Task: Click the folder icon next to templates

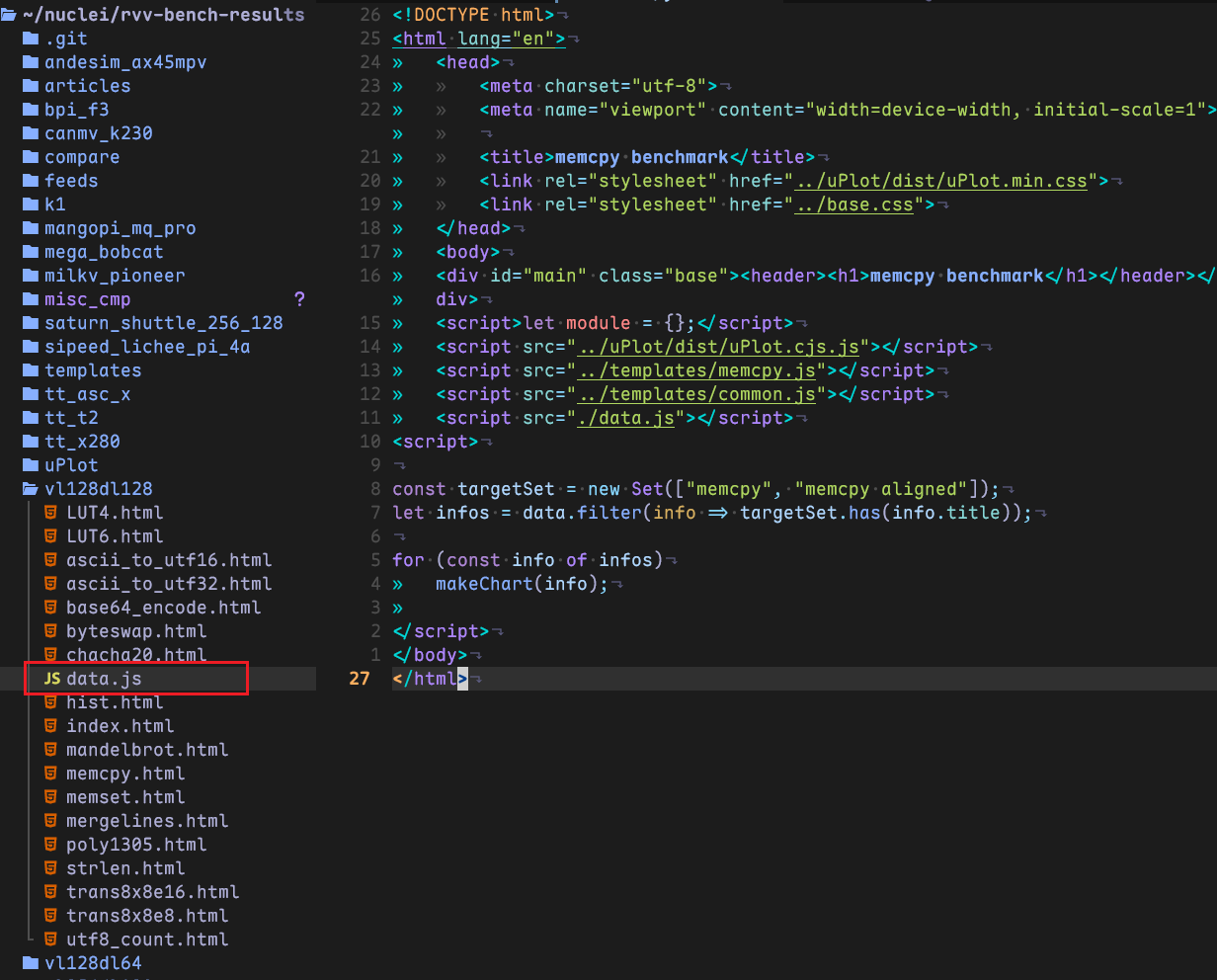Action: (30, 370)
